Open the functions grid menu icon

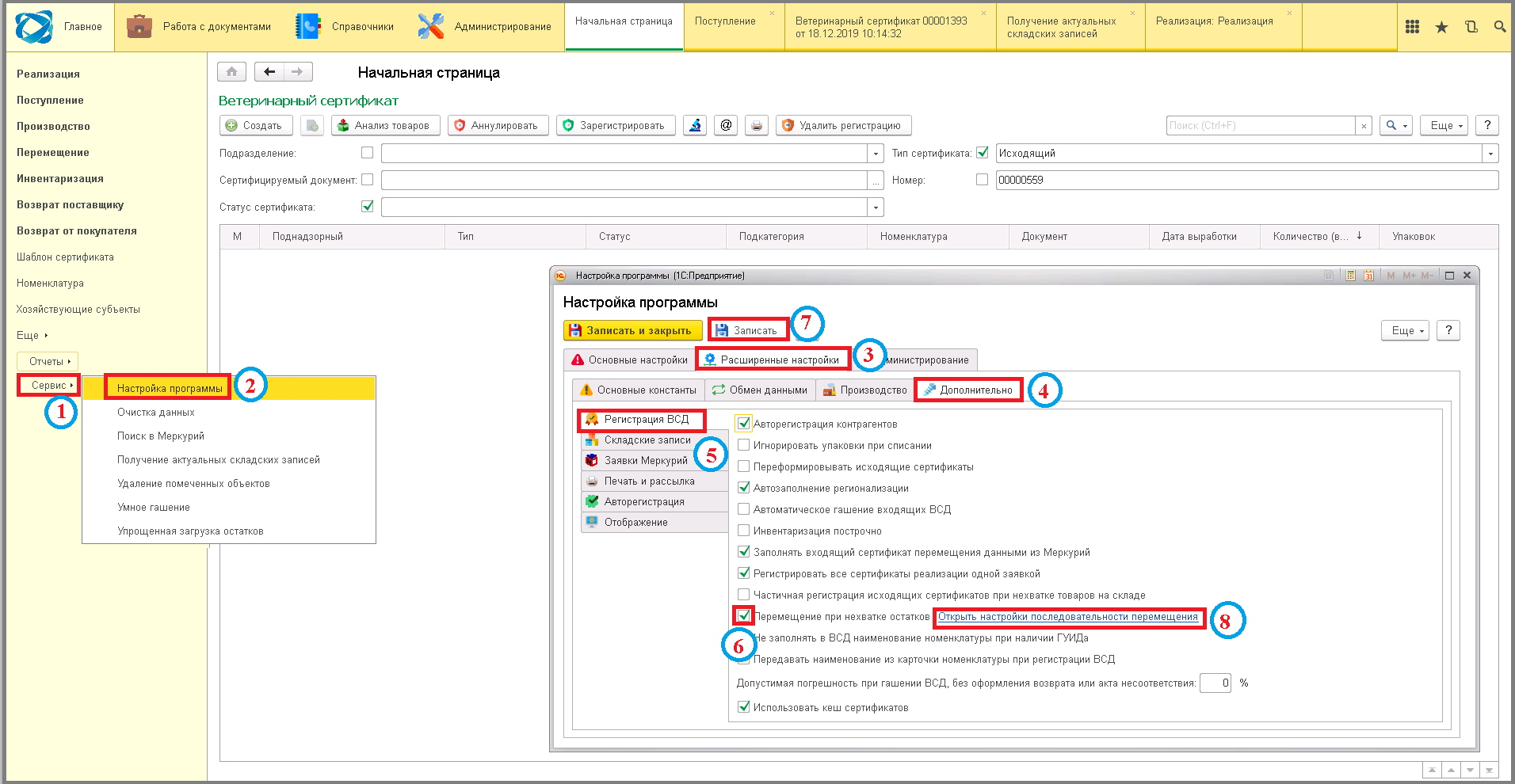coord(1412,27)
